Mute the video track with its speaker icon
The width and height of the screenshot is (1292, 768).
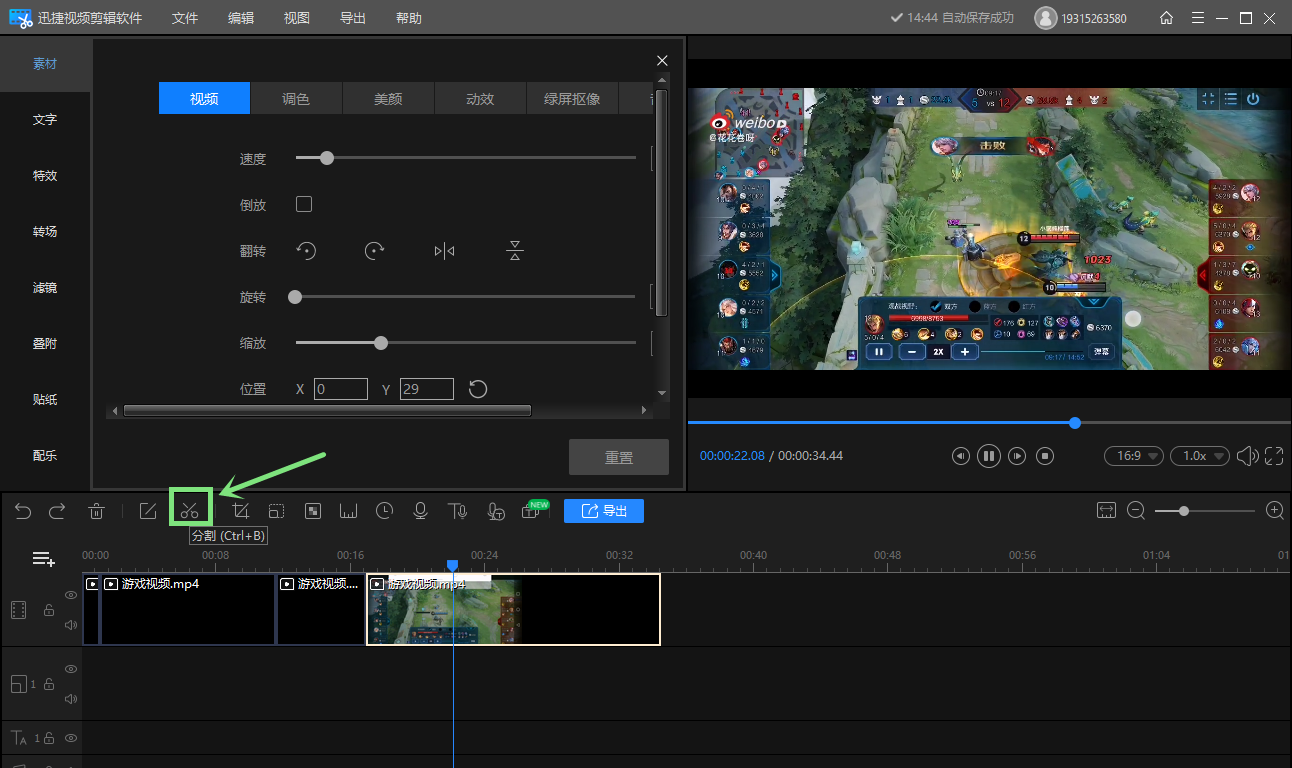point(71,625)
